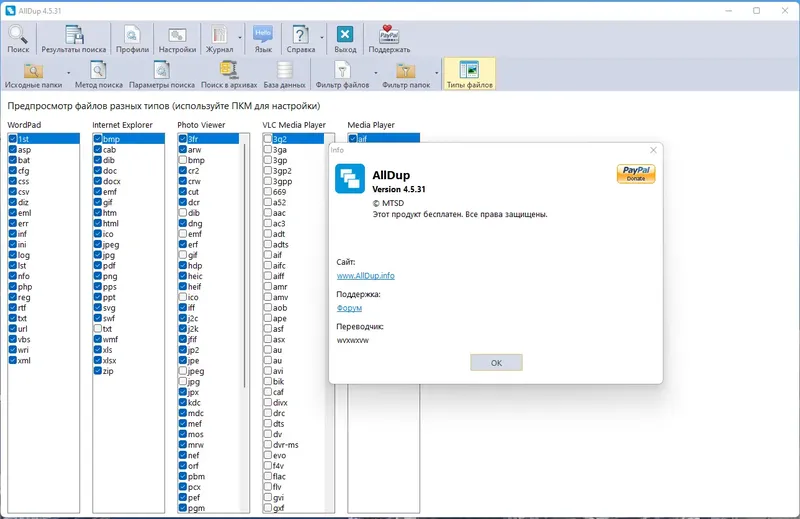Viewport: 800px width, 519px height.
Task: Select svg row in Internet Explorer
Action: pos(129,308)
